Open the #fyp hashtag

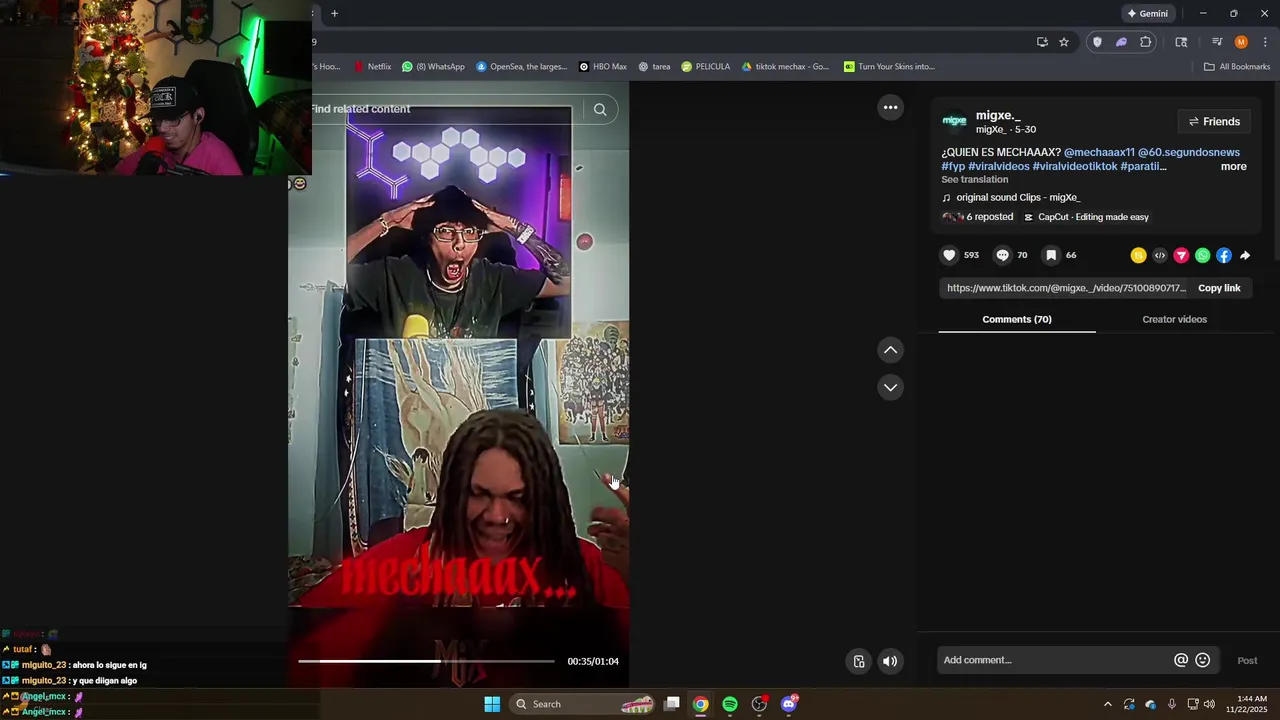pos(953,167)
